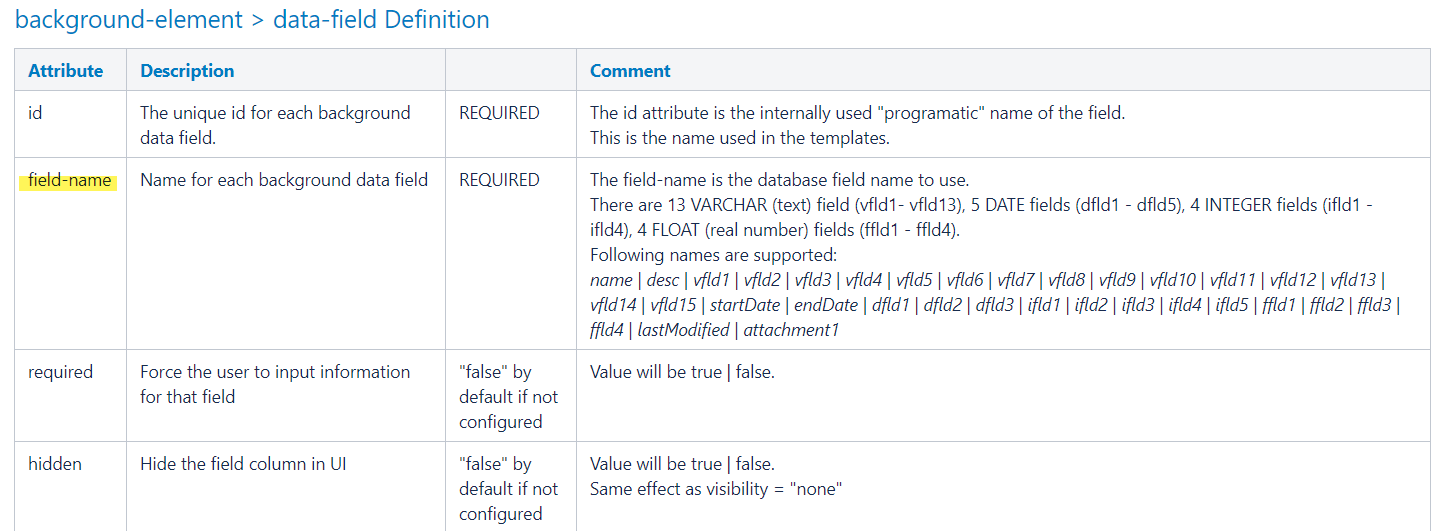Click the 'Attribute' column header
This screenshot has width=1444, height=531.
66,71
